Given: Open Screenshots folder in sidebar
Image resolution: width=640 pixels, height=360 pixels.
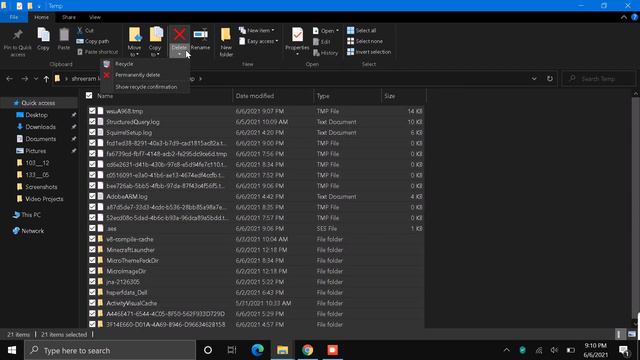Looking at the screenshot, I should tap(41, 187).
